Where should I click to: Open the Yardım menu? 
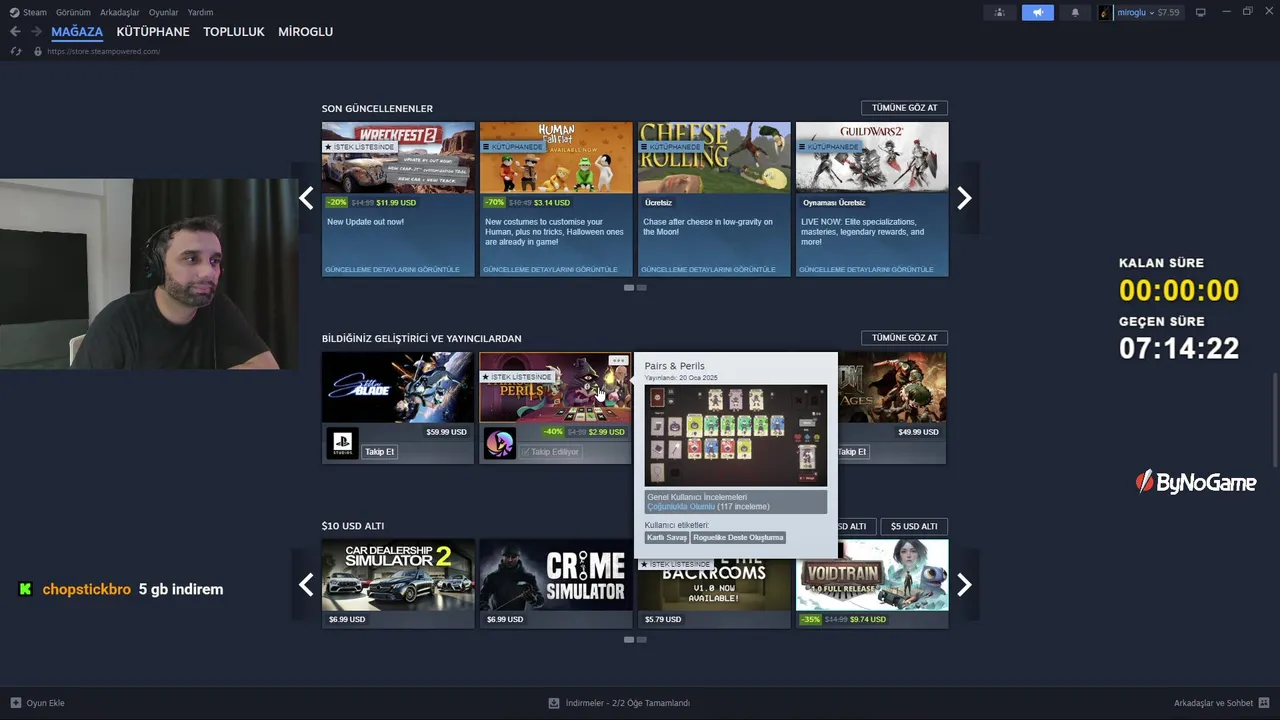click(x=200, y=13)
